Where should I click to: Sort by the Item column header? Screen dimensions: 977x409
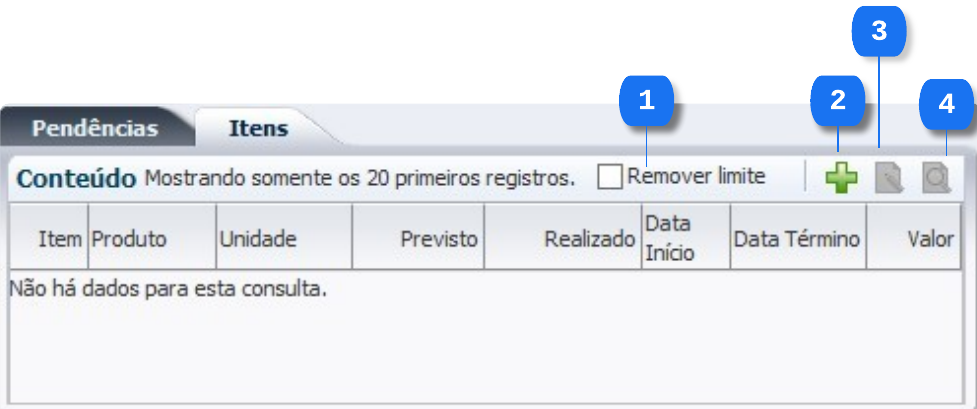point(49,237)
